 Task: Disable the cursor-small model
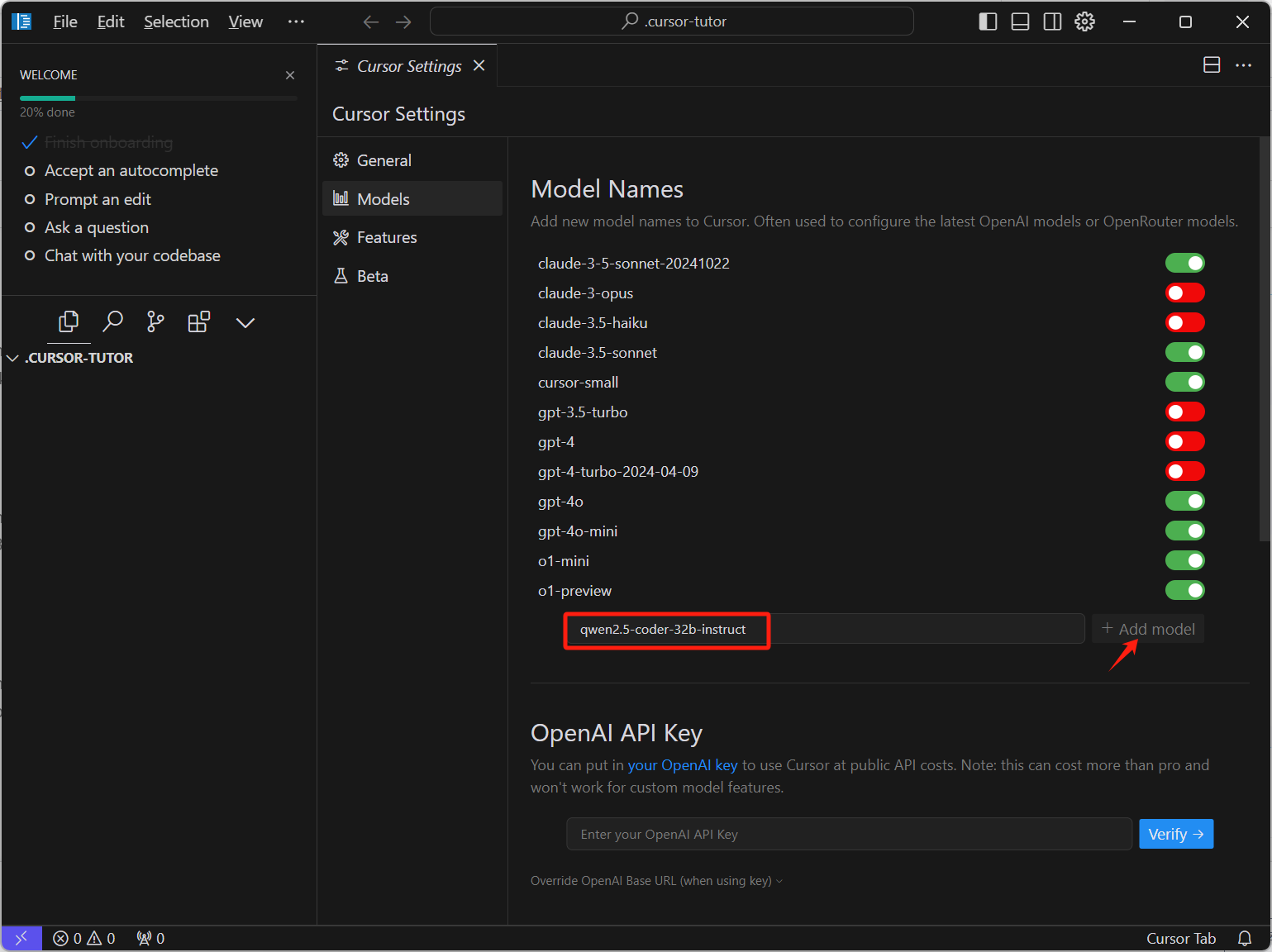click(1185, 382)
